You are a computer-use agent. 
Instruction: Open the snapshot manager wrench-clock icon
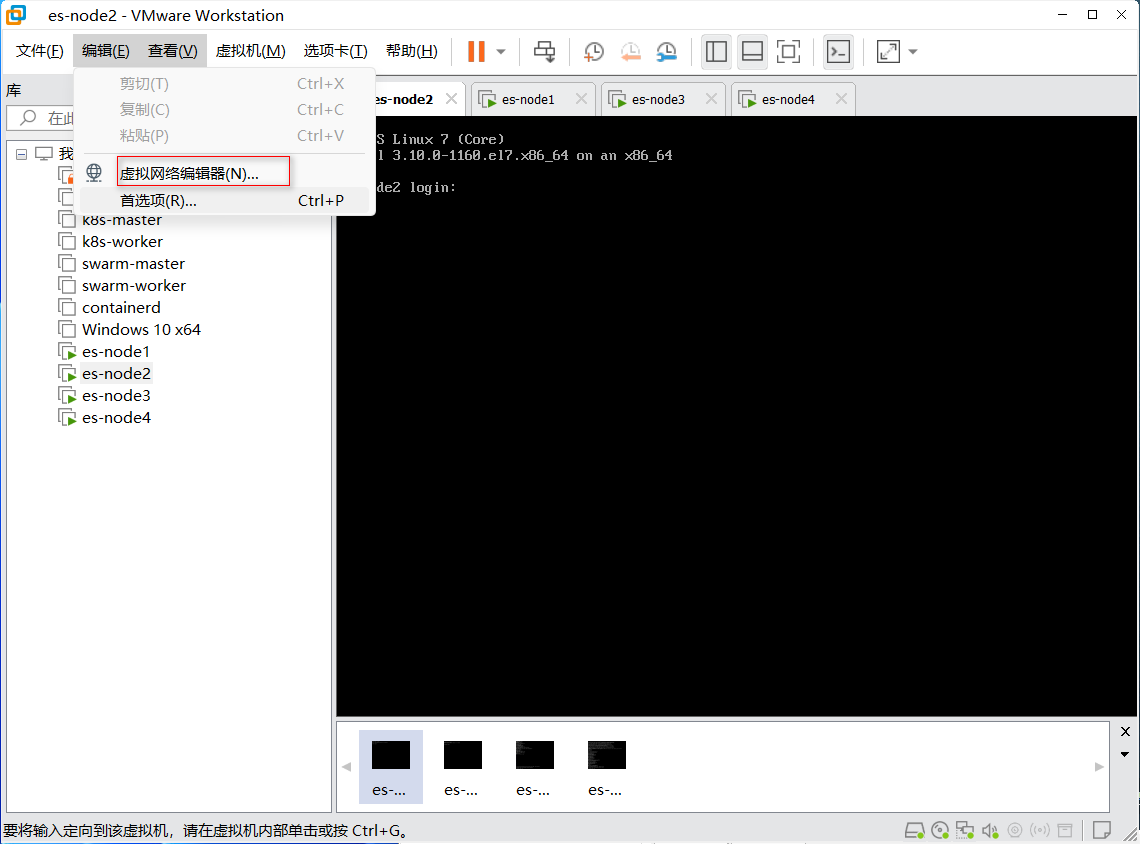point(667,52)
